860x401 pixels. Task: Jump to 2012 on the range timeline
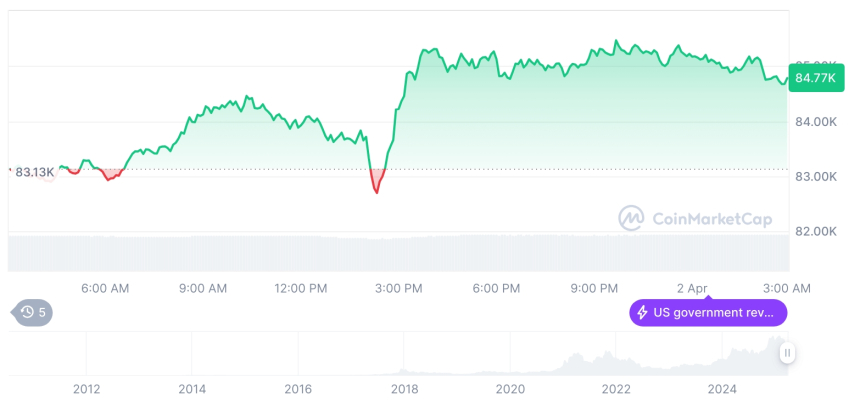point(87,389)
